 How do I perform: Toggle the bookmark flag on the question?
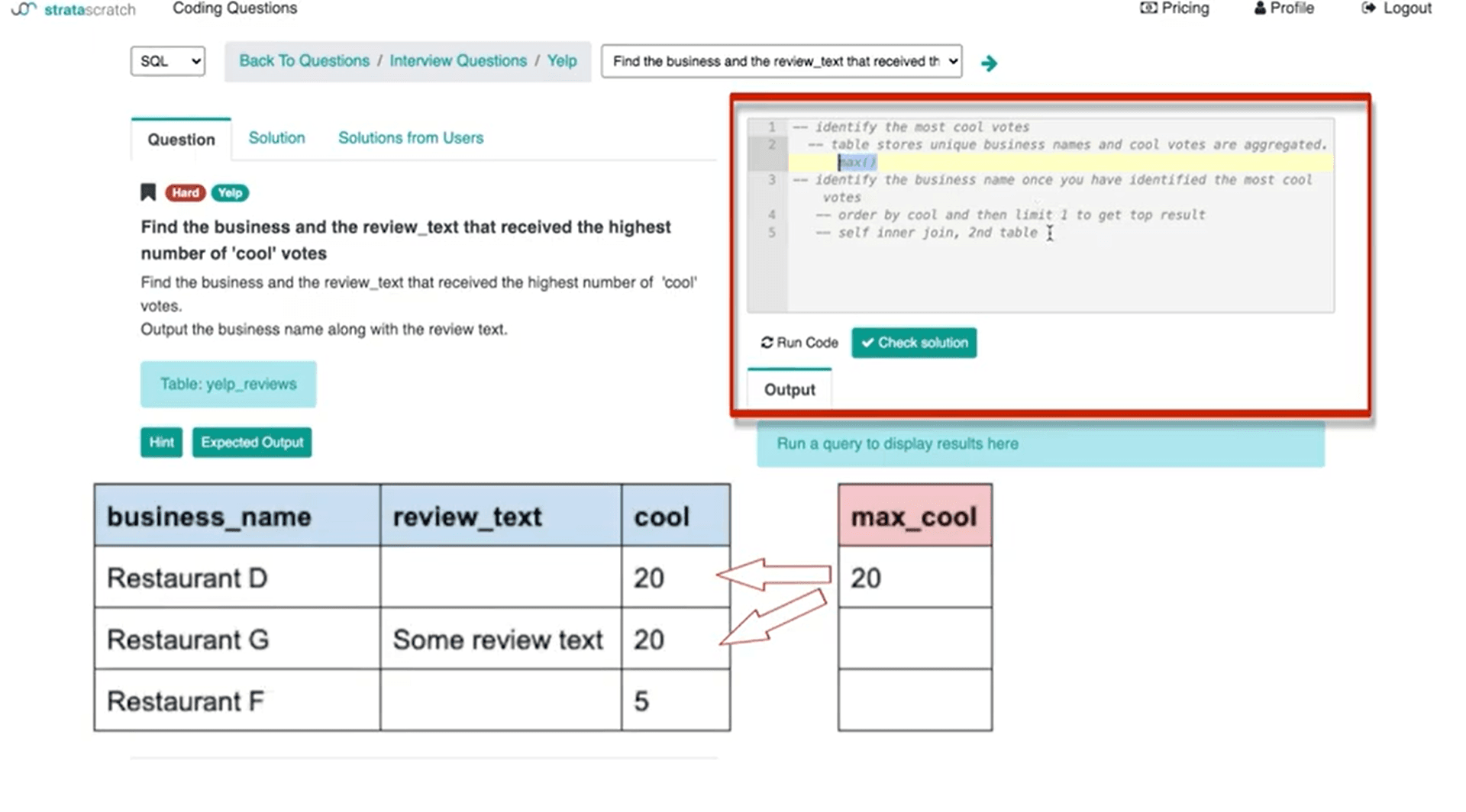click(x=147, y=192)
